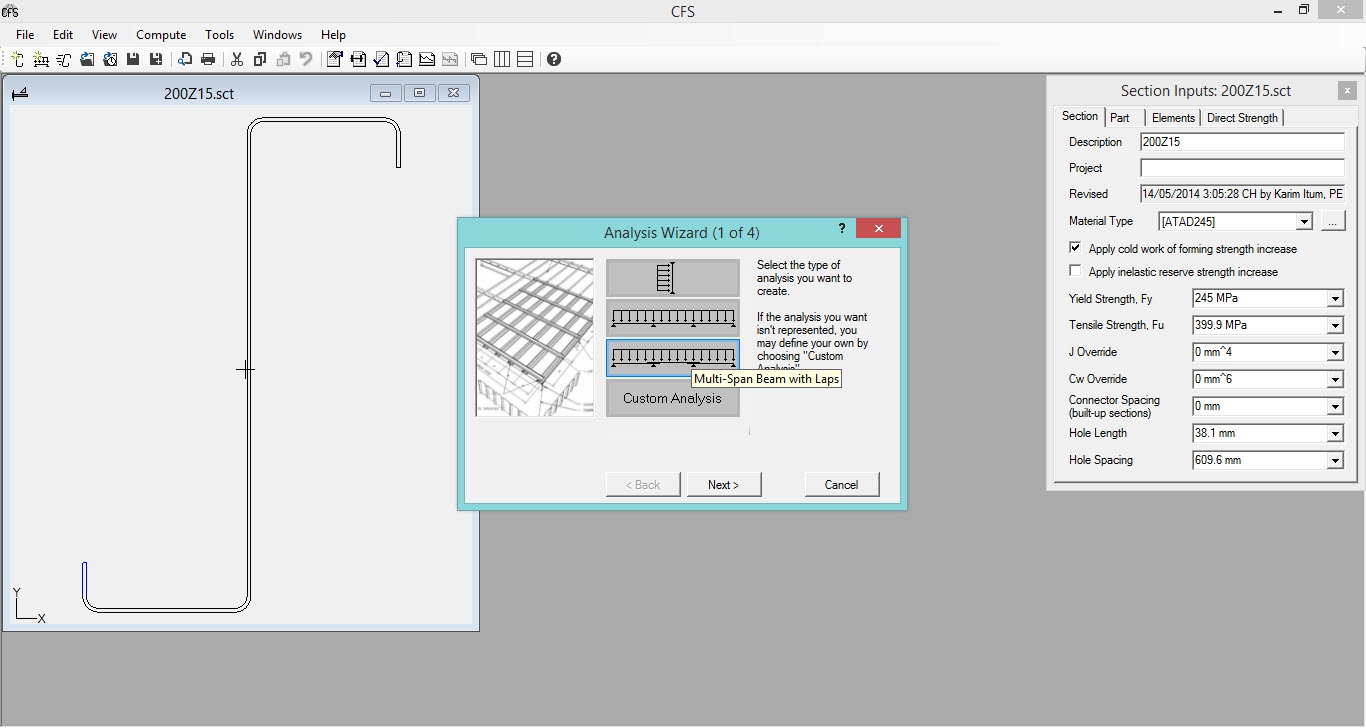This screenshot has height=728, width=1366.
Task: Click the Help question mark toolbar icon
Action: point(554,60)
